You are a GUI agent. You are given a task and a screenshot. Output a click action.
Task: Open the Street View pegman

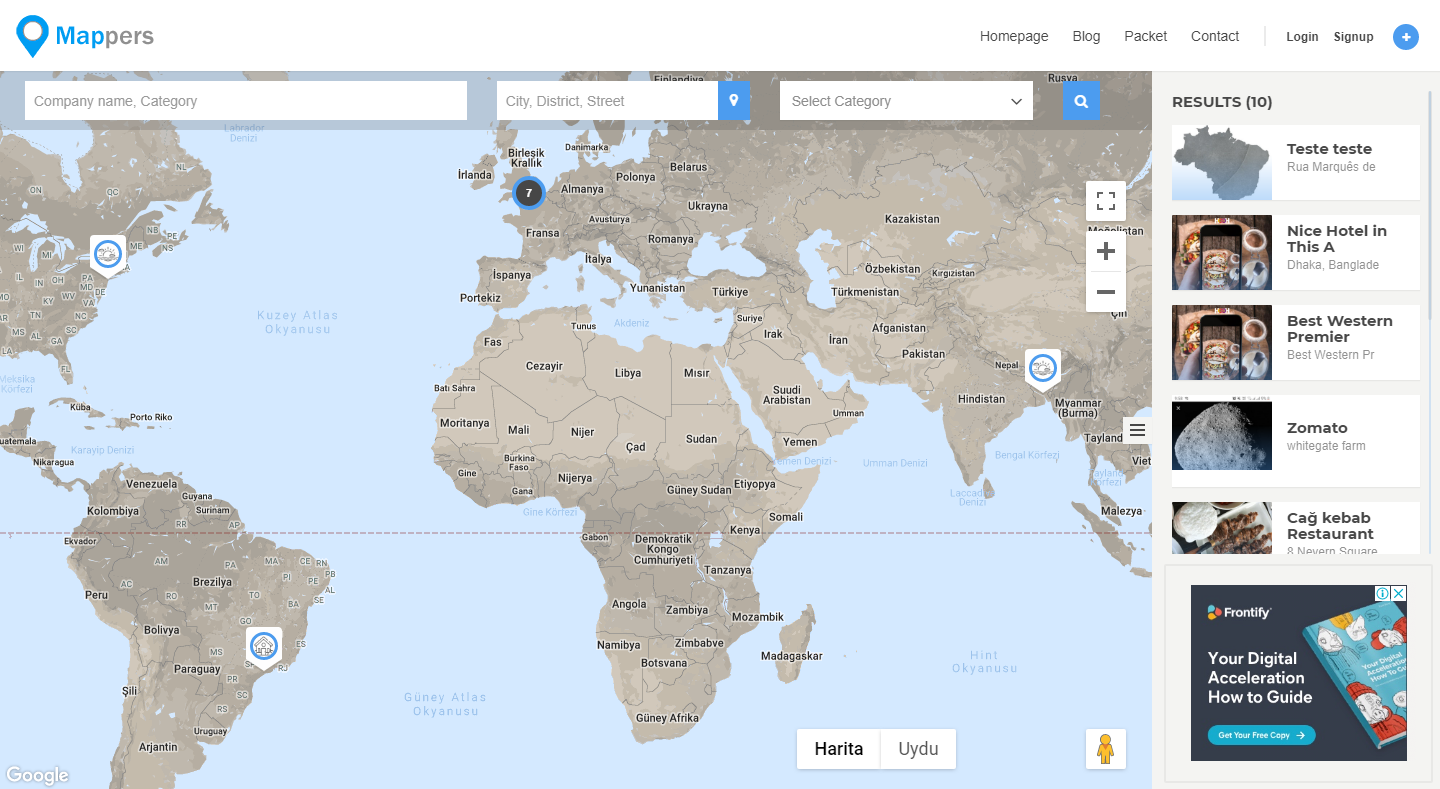click(x=1106, y=749)
